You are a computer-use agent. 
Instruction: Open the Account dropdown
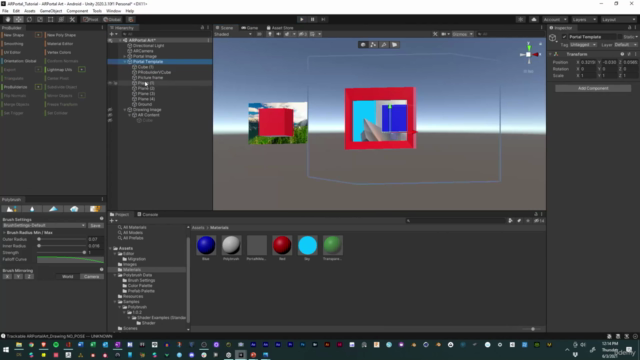click(x=555, y=20)
